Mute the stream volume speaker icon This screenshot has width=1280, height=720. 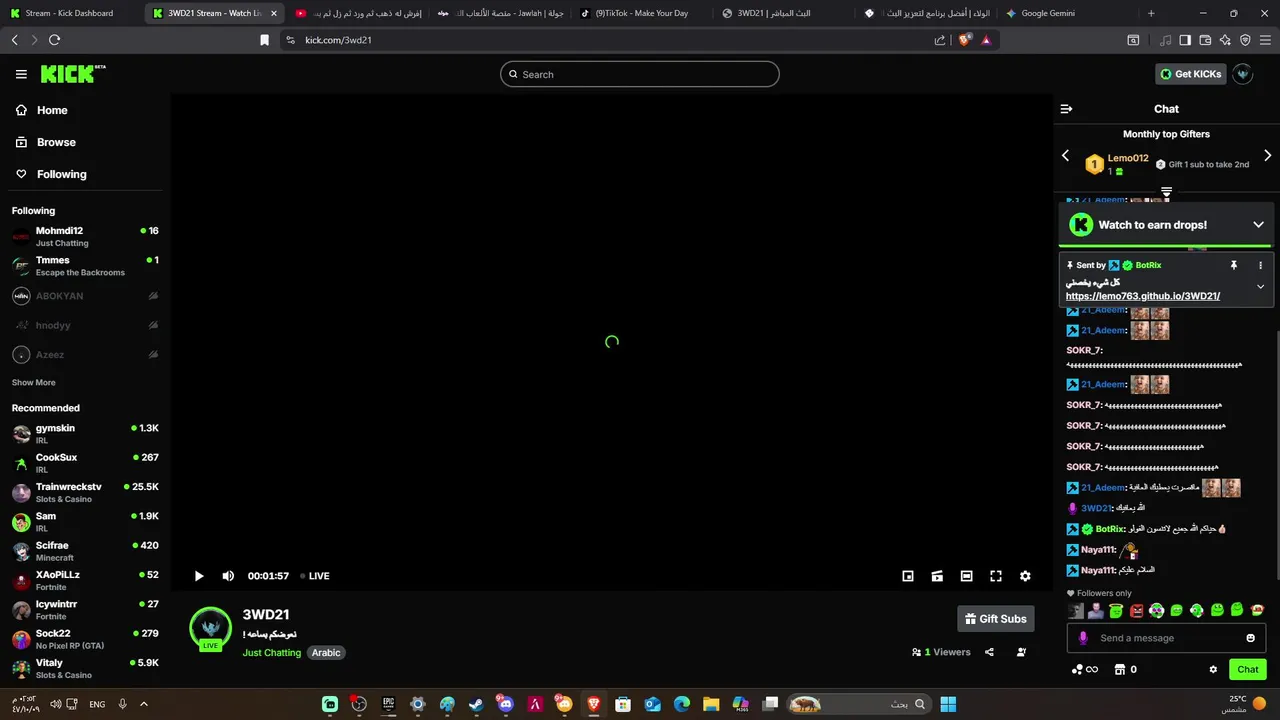point(228,576)
